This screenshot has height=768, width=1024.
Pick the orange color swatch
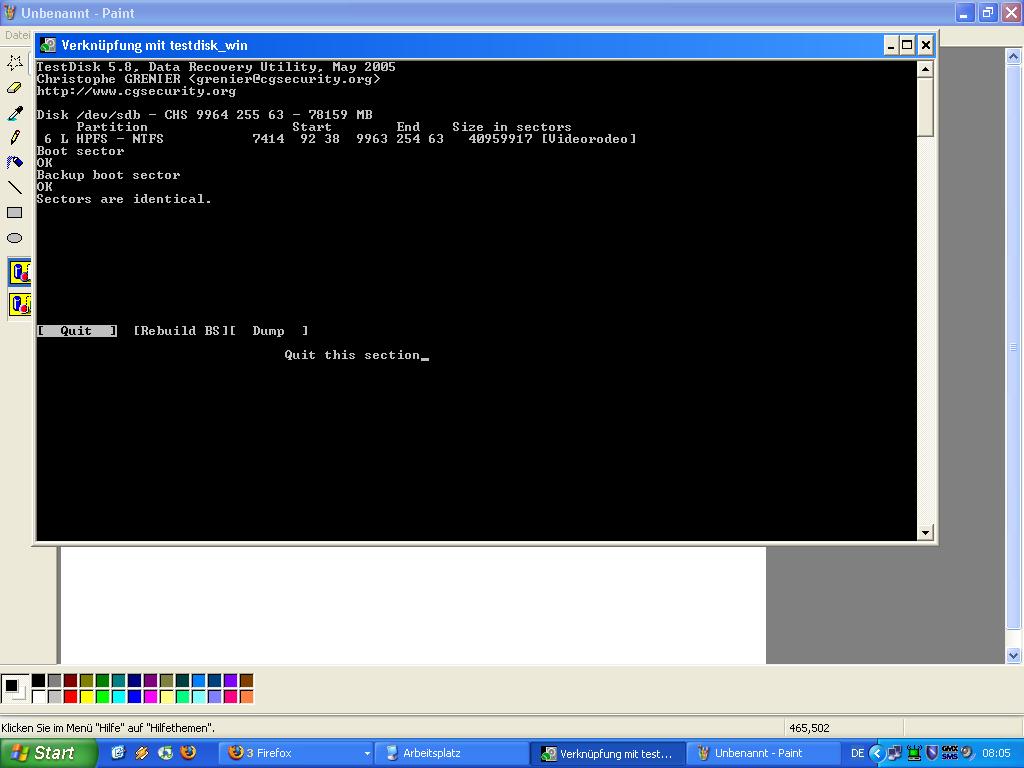tap(246, 697)
